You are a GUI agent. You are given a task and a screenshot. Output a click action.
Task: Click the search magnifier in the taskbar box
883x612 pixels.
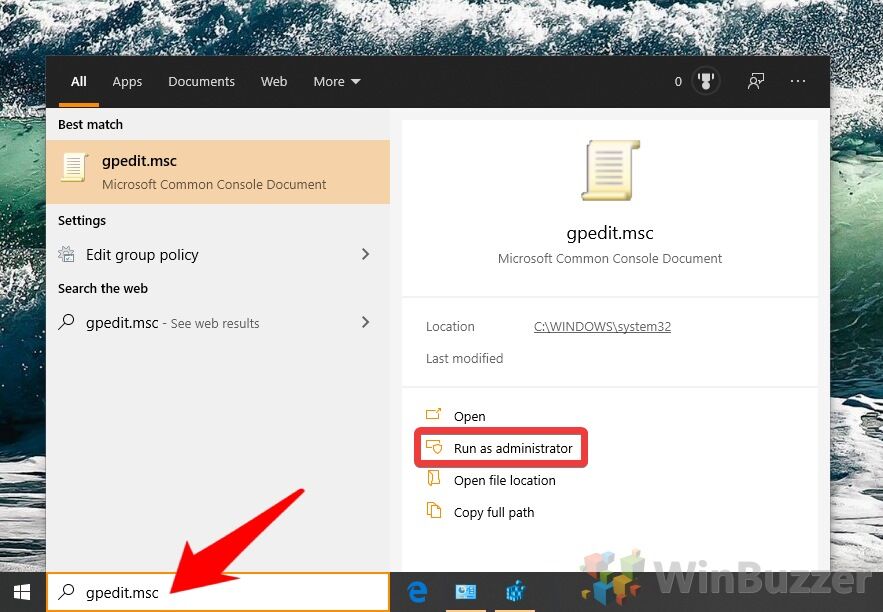click(66, 592)
